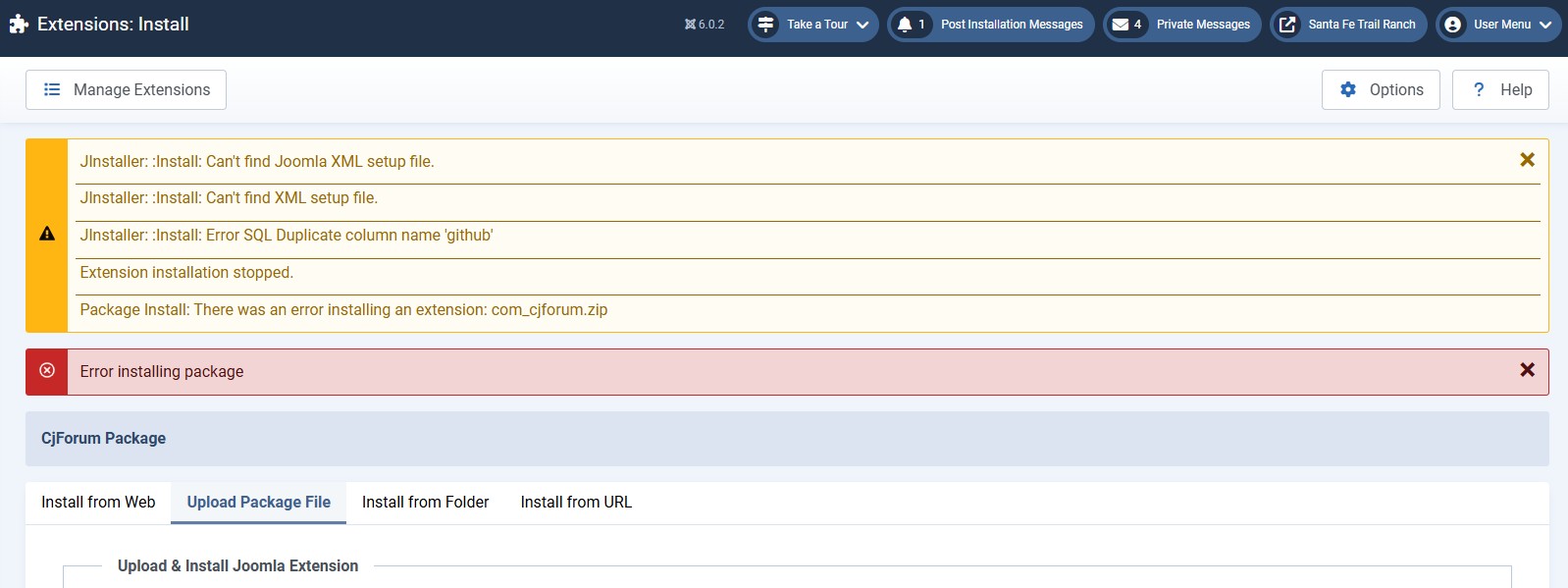Image resolution: width=1568 pixels, height=588 pixels.
Task: Go to the Install from URL tab
Action: [x=576, y=503]
